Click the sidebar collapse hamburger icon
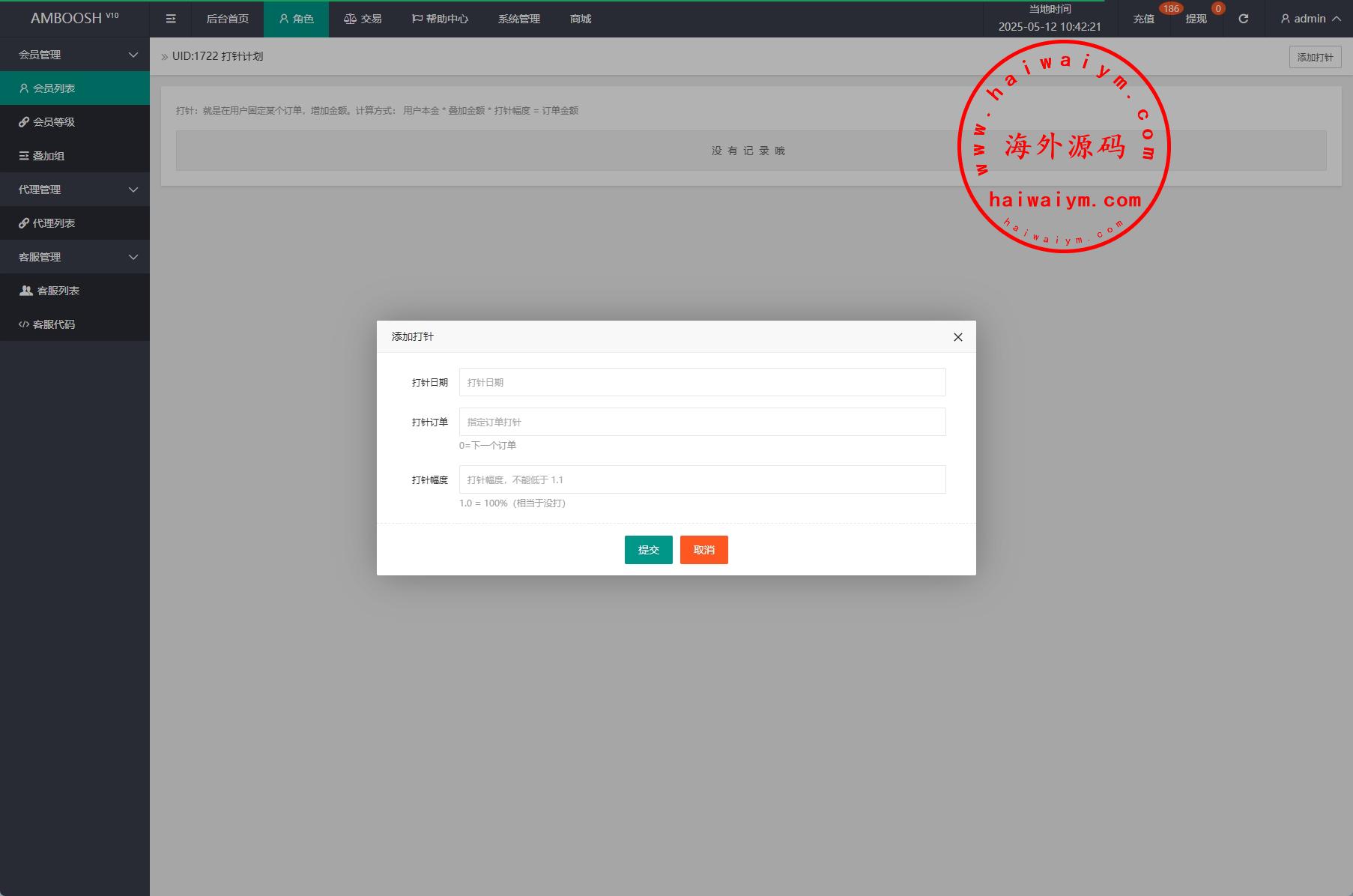1353x896 pixels. [171, 19]
